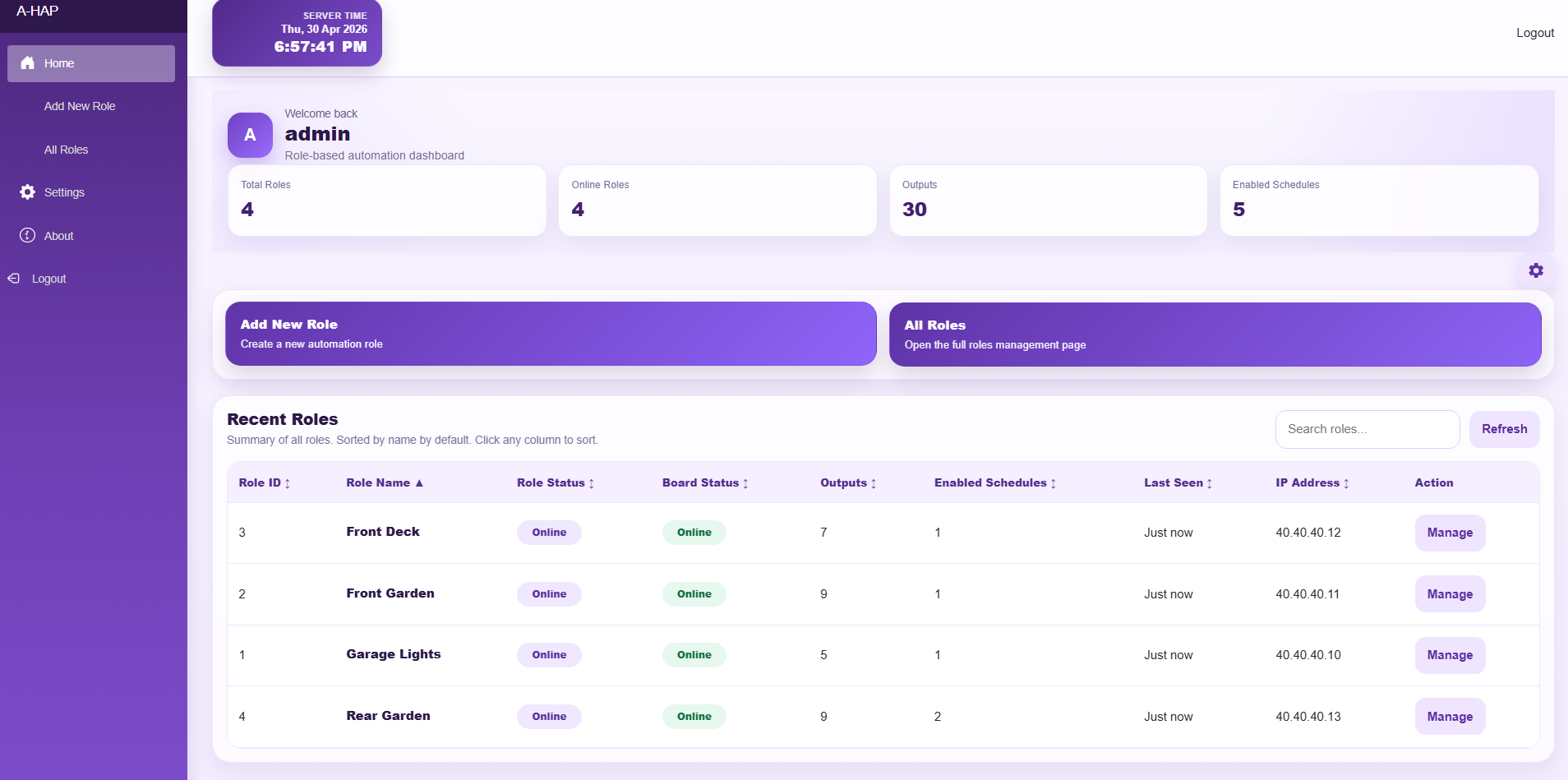
Task: Click Logout link in top right header
Action: [x=1535, y=33]
